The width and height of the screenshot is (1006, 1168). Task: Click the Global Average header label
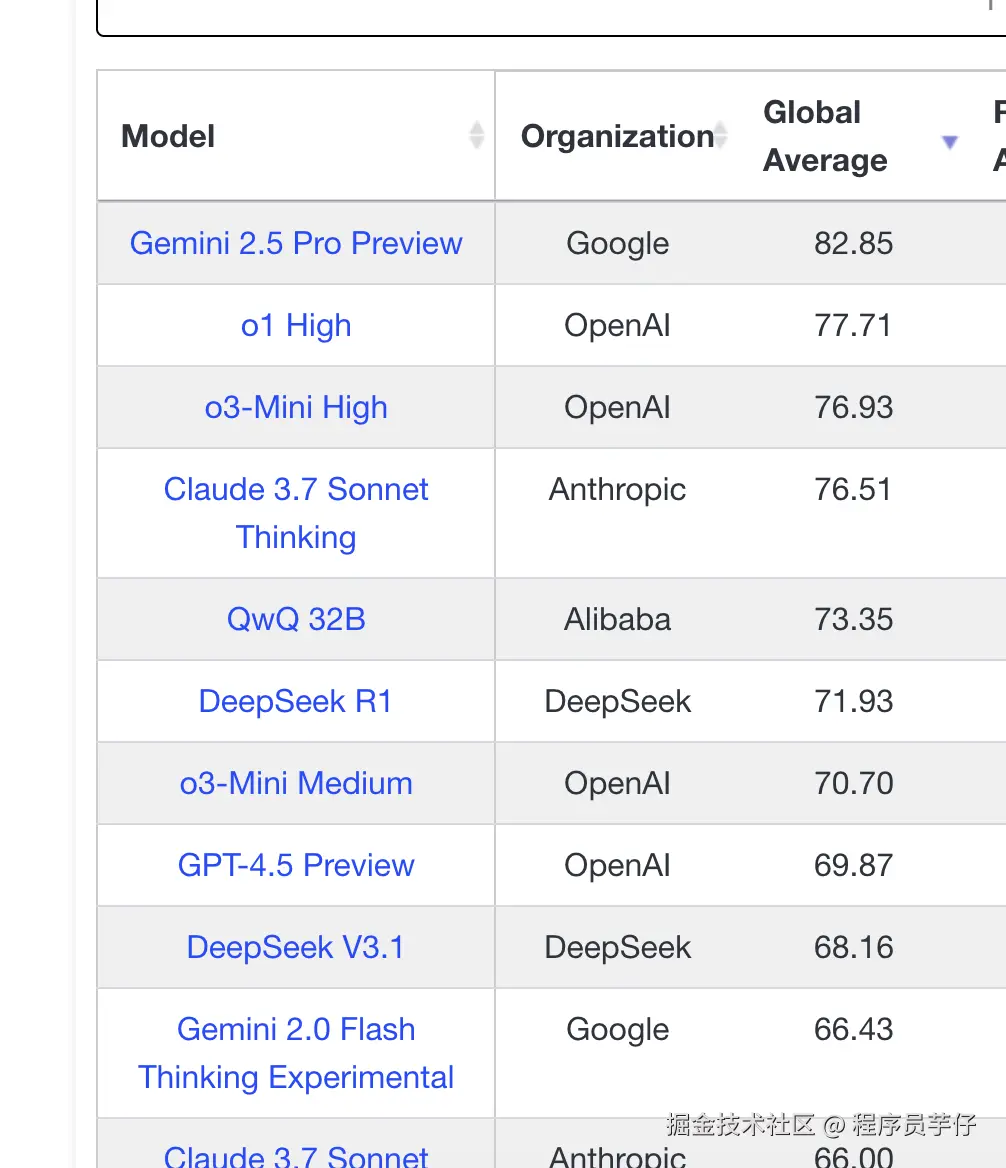click(x=825, y=136)
